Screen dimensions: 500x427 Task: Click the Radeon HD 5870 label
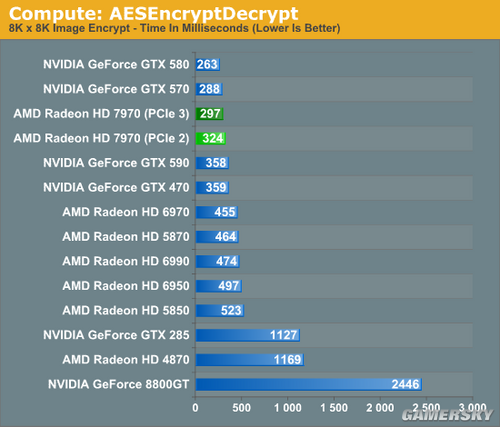(126, 237)
